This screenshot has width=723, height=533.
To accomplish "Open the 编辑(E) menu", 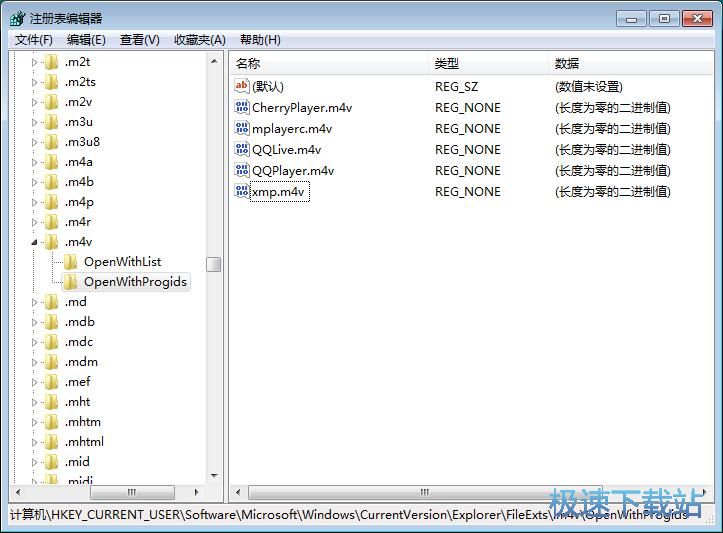I will click(86, 40).
